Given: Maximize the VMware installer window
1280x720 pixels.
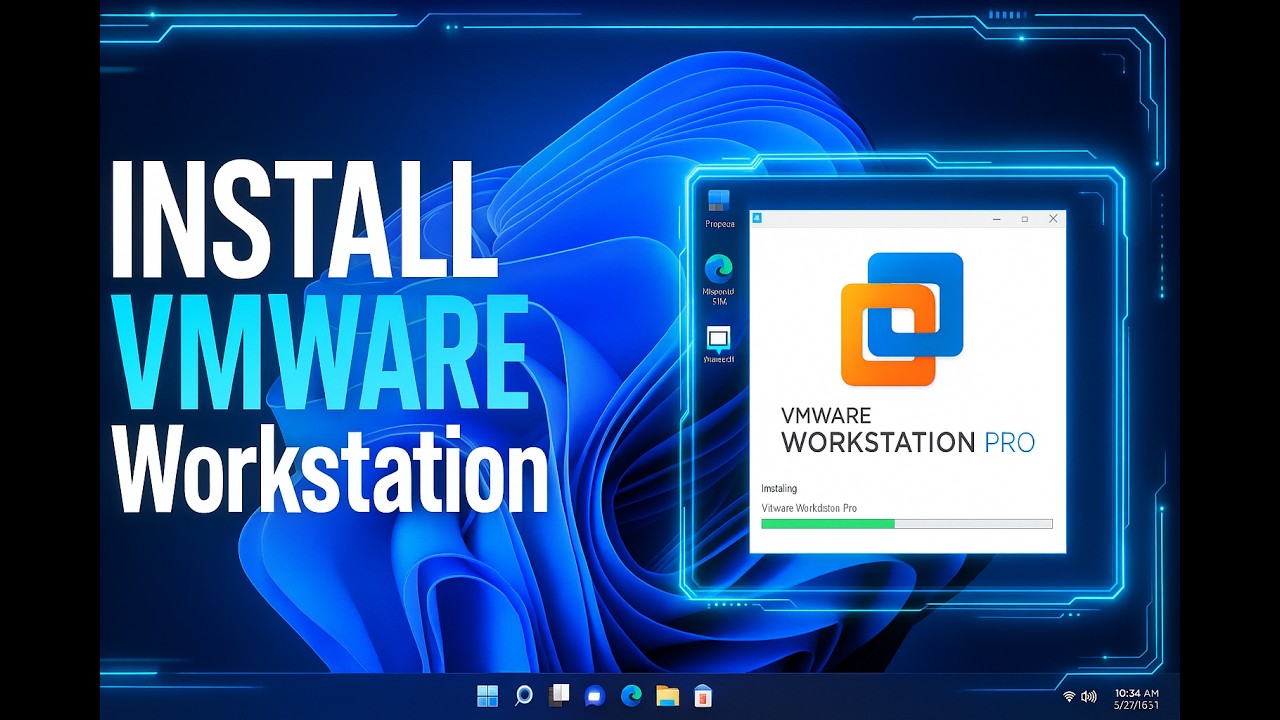Looking at the screenshot, I should click(x=1024, y=218).
